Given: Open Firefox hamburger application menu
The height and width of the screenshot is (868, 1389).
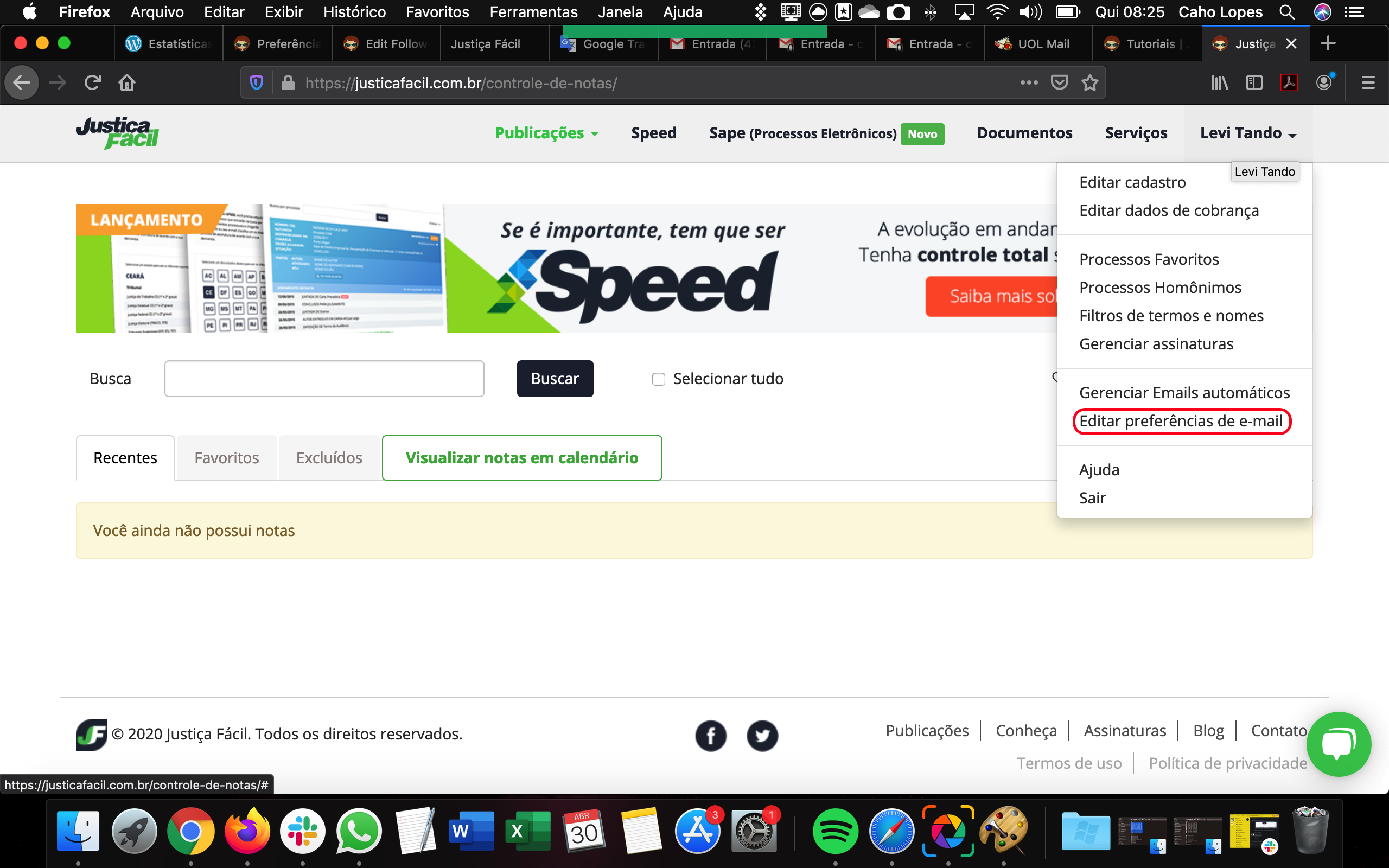Looking at the screenshot, I should tap(1368, 83).
